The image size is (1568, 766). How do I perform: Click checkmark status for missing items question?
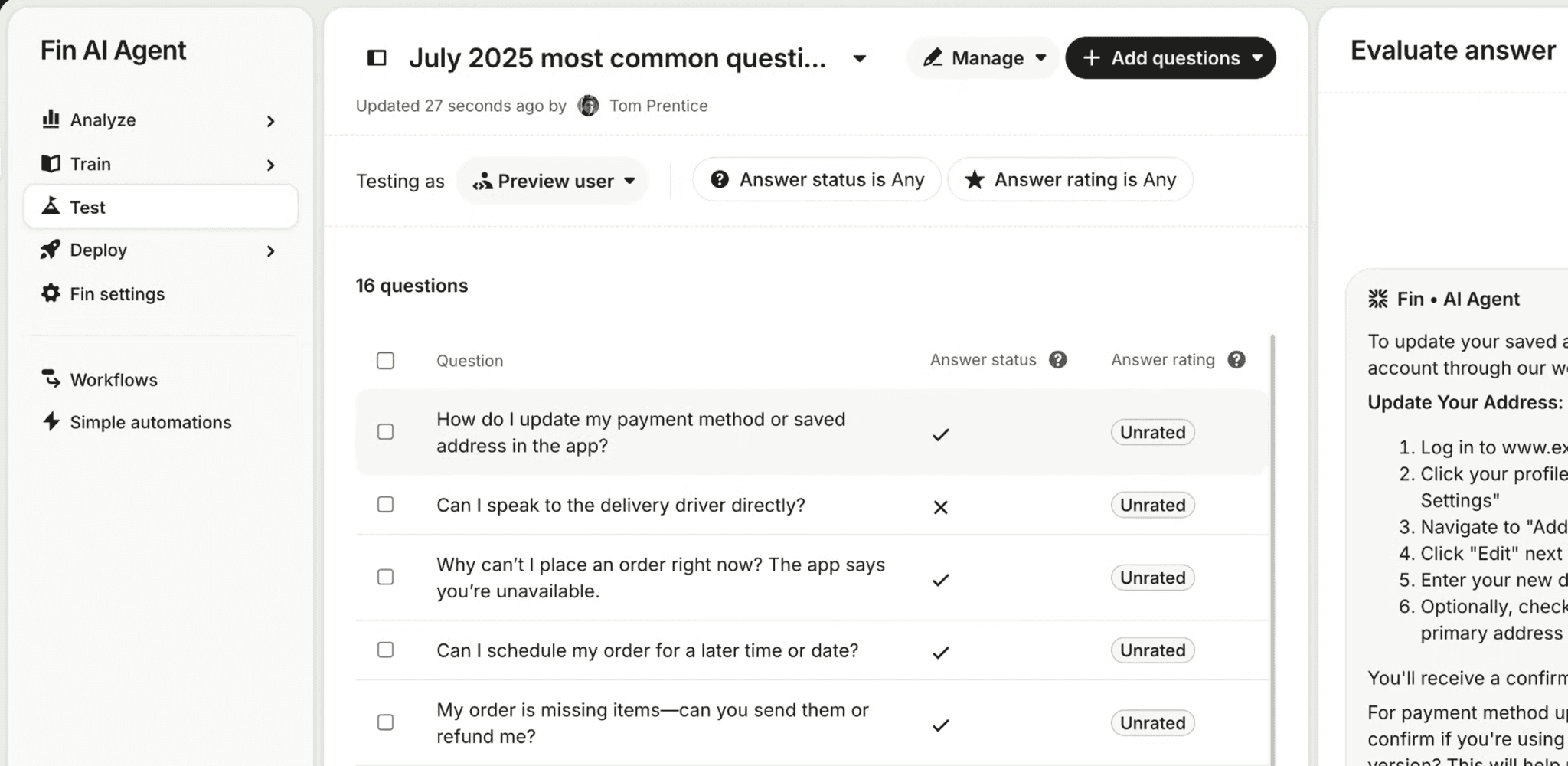tap(941, 725)
